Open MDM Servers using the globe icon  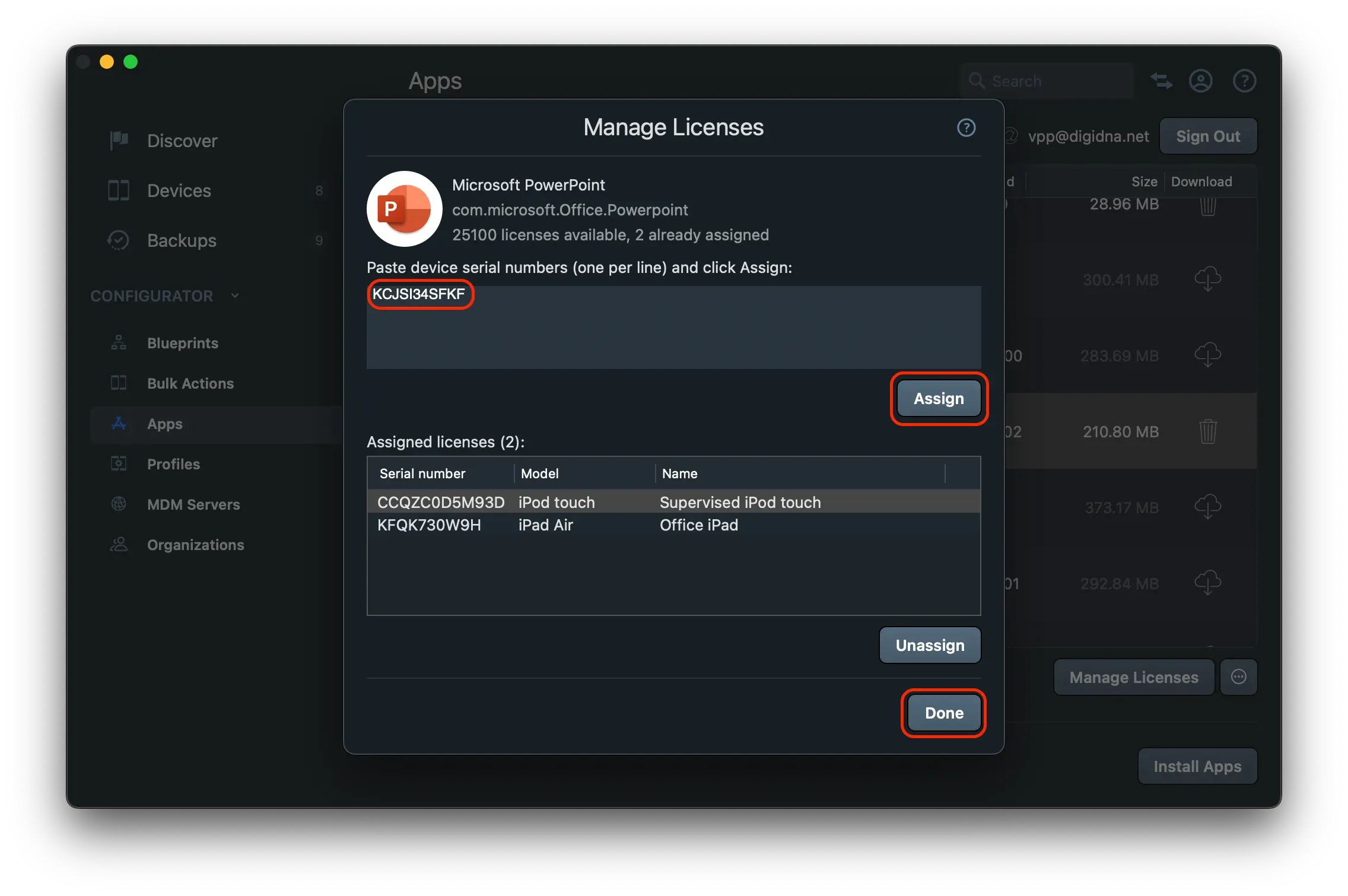point(119,504)
